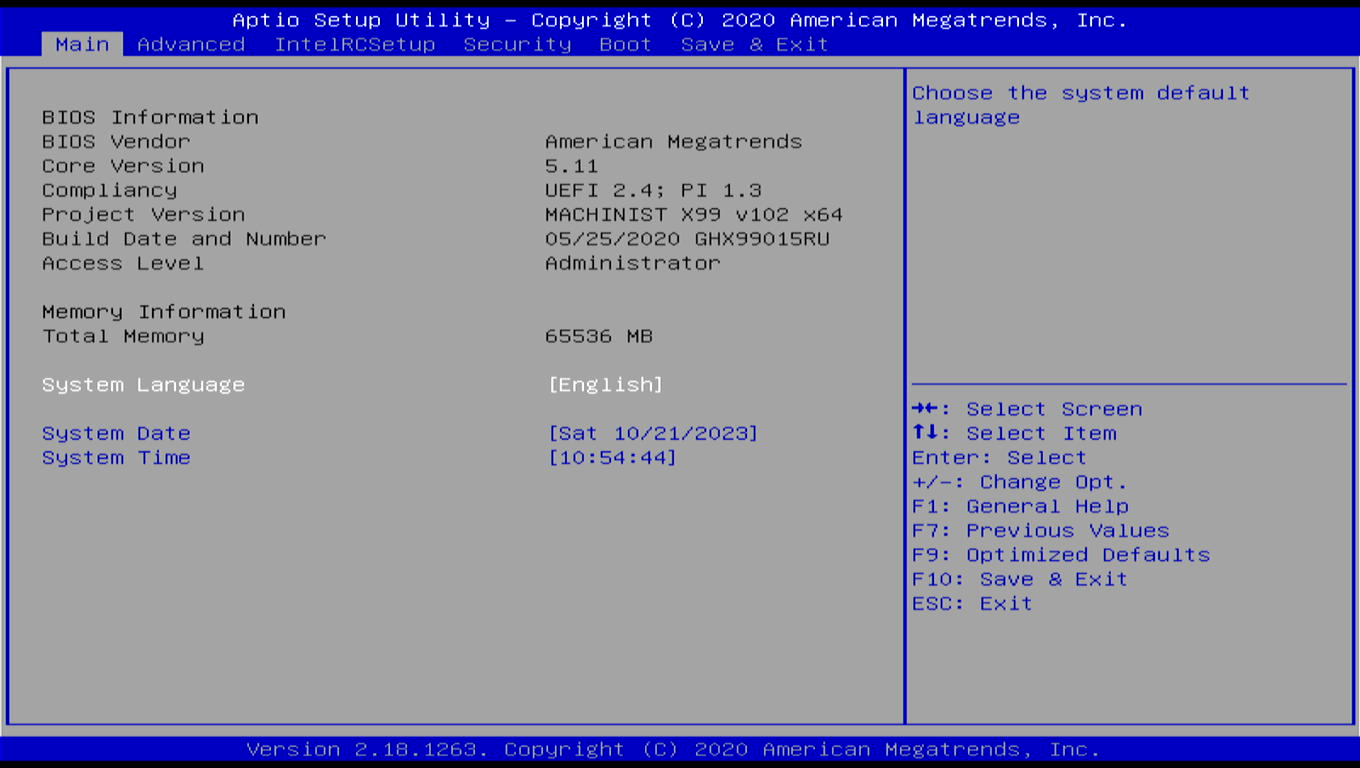This screenshot has width=1360, height=768.
Task: Click the Project Version label
Action: click(143, 215)
